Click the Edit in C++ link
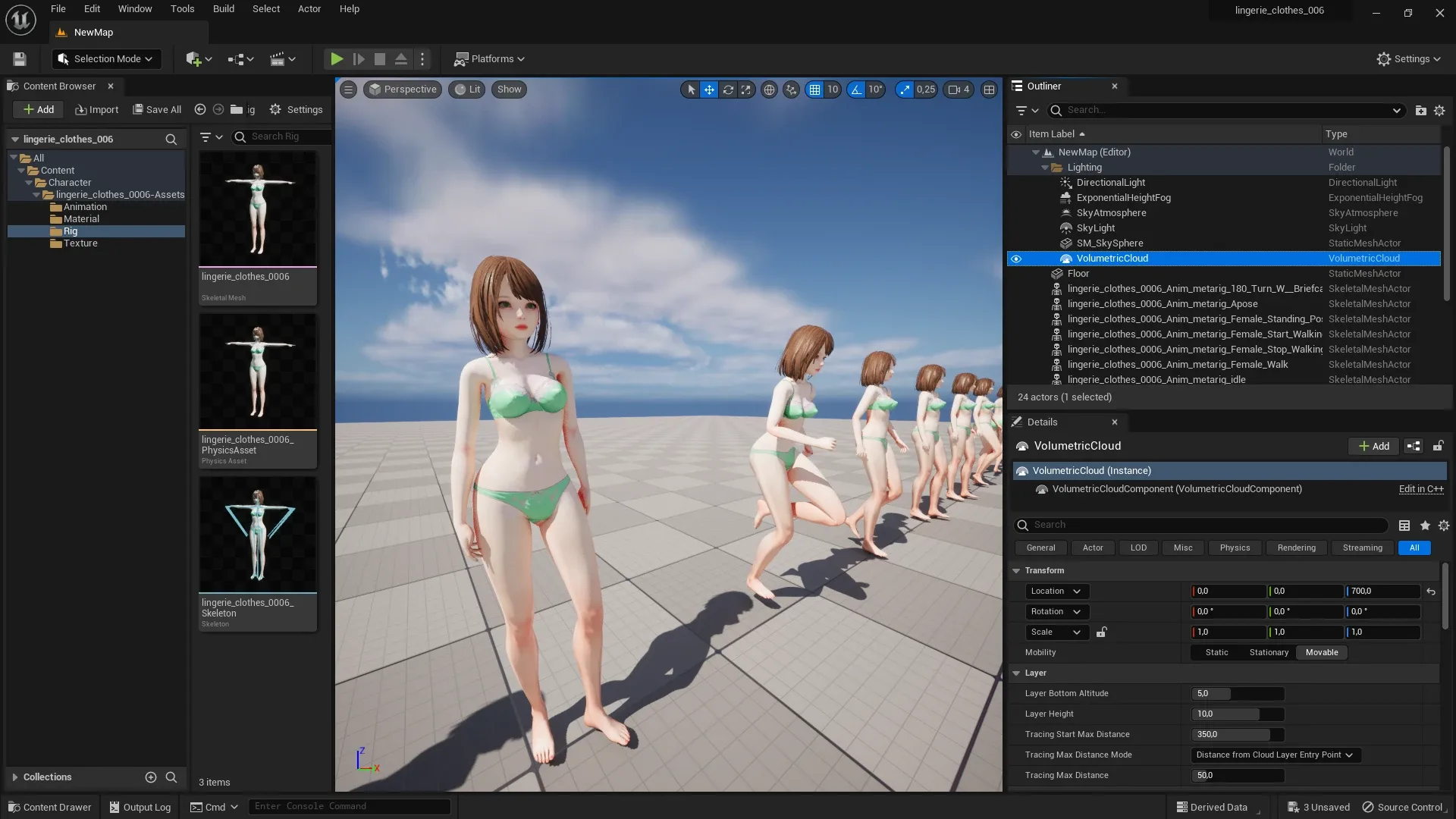1456x819 pixels. point(1420,489)
